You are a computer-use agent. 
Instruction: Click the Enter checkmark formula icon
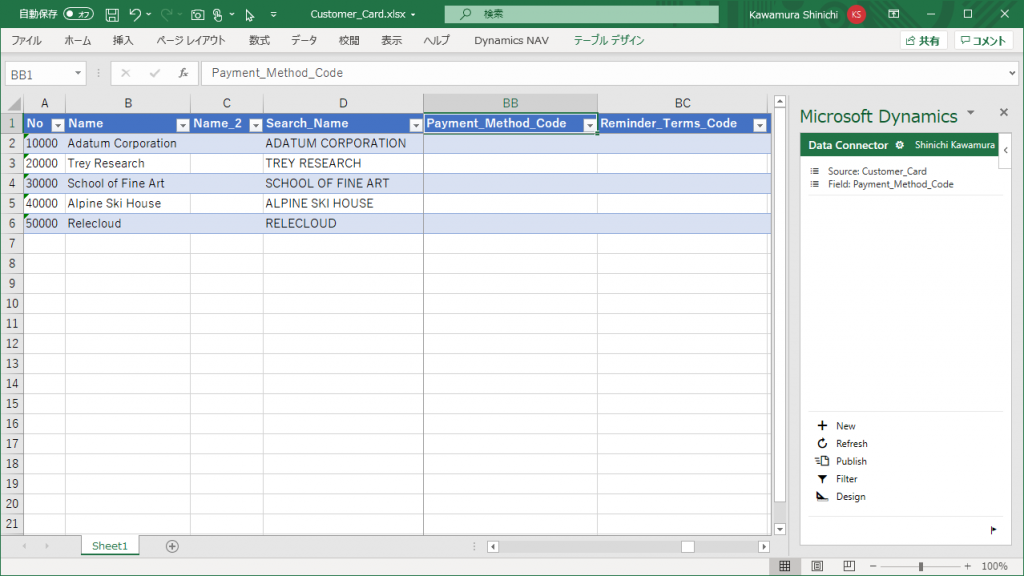[154, 73]
